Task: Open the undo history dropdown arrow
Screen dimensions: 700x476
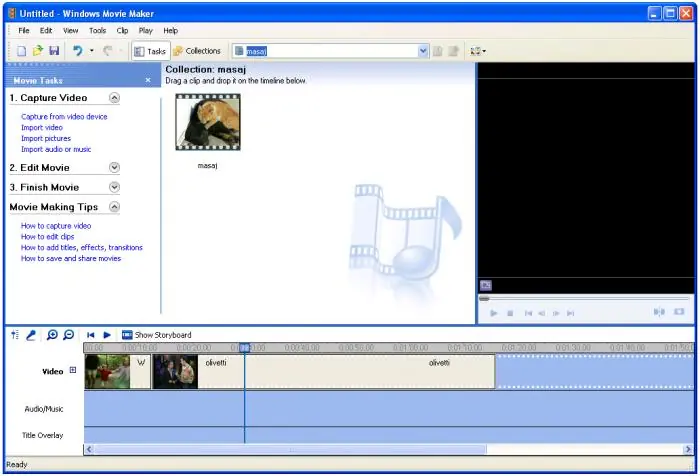Action: (92, 51)
